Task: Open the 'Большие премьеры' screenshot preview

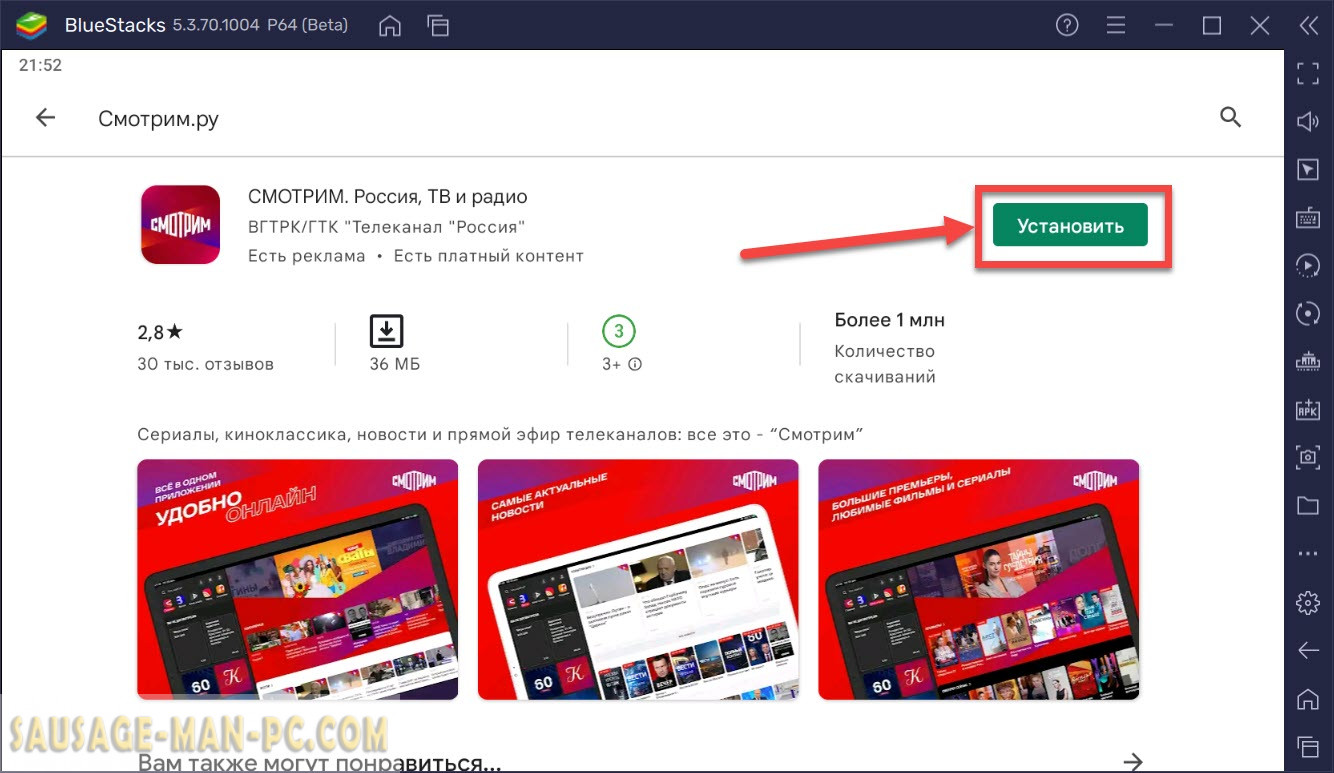Action: click(x=979, y=580)
